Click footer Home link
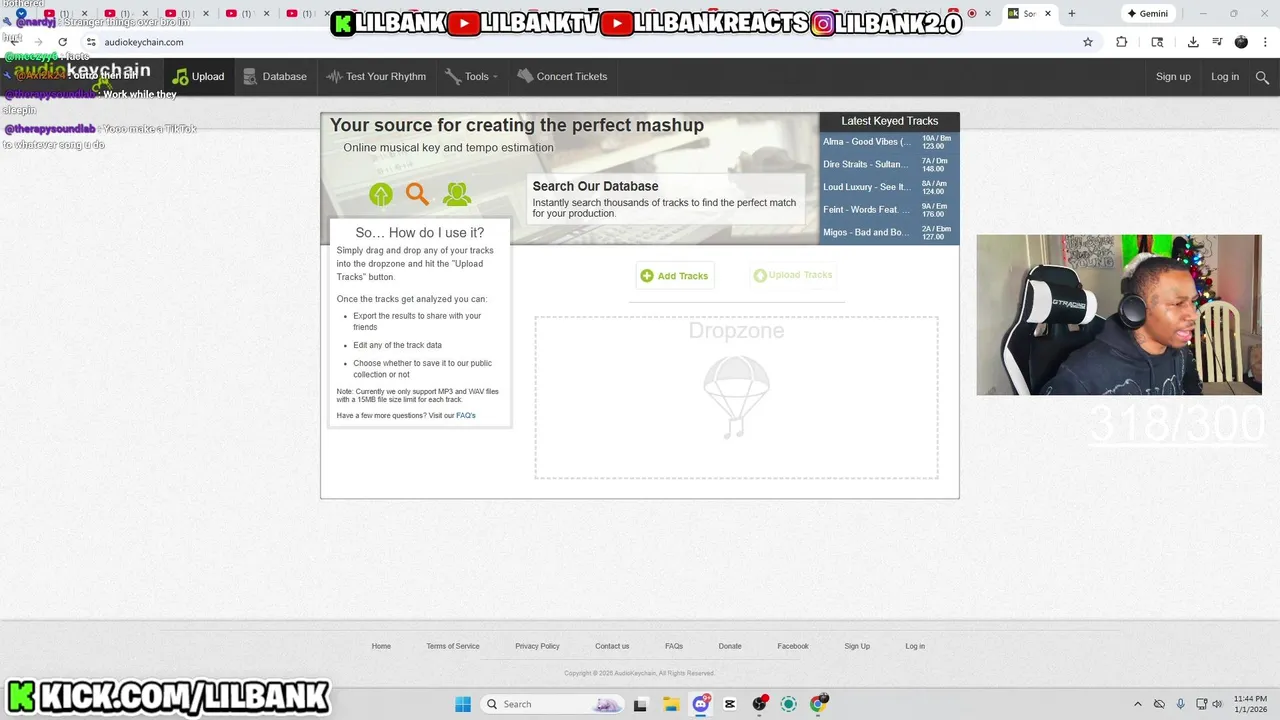The image size is (1280, 720). click(381, 646)
